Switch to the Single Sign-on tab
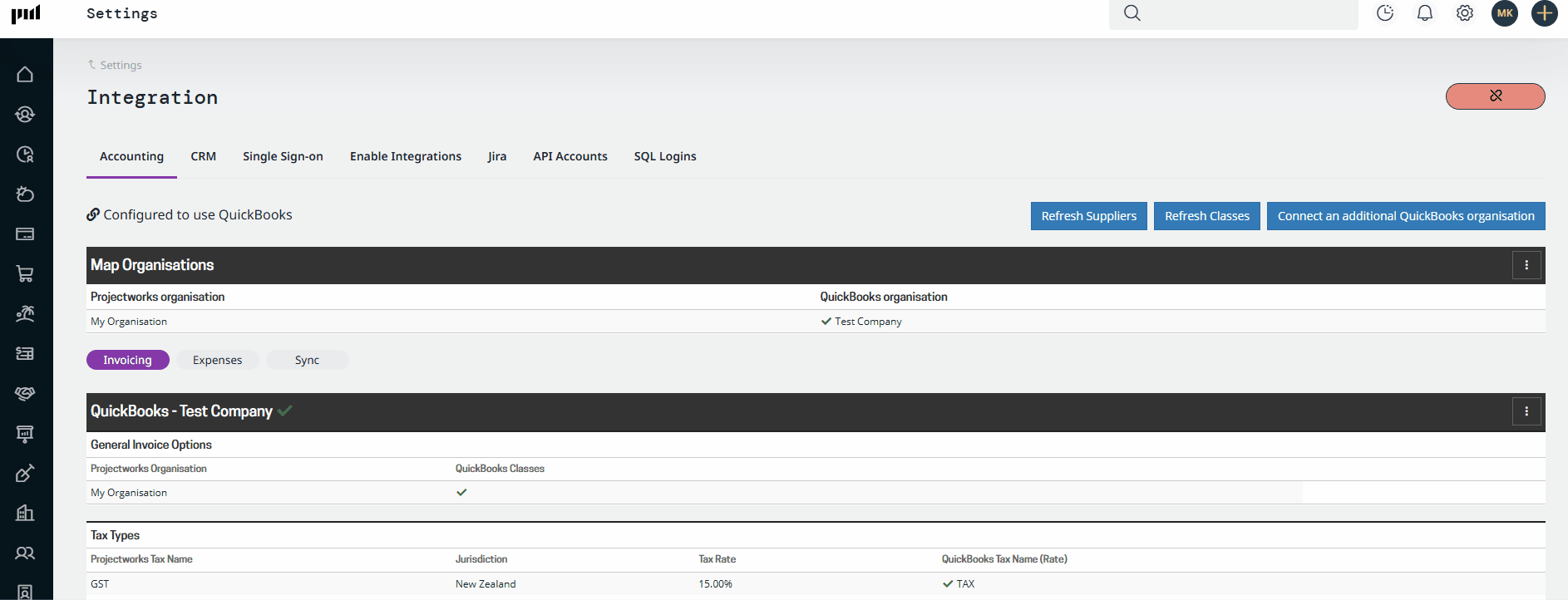This screenshot has height=600, width=1568. pos(283,156)
